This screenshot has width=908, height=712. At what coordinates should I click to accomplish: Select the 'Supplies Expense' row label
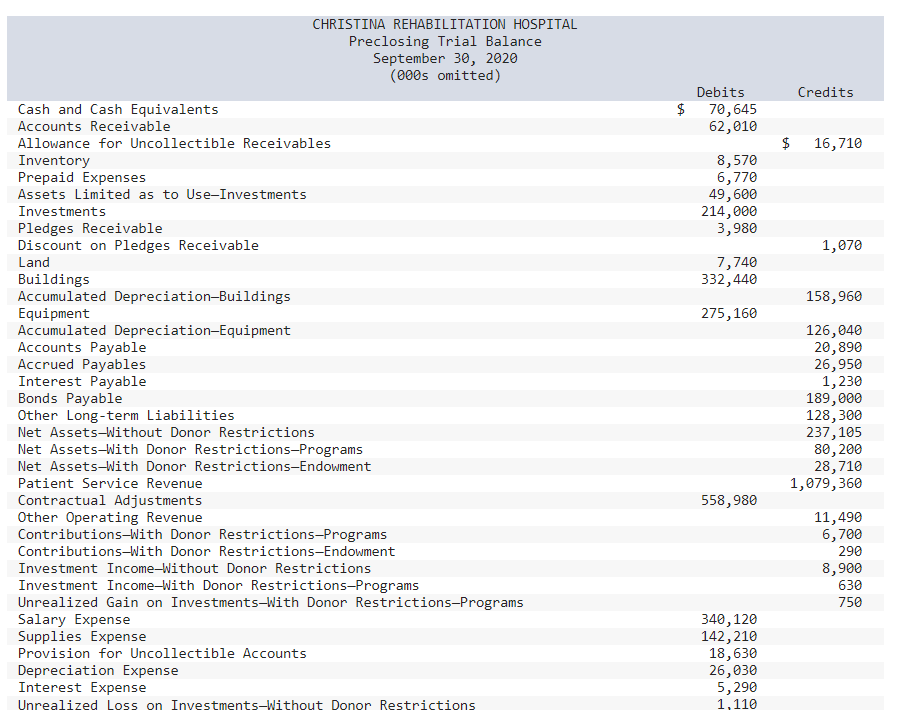point(82,637)
